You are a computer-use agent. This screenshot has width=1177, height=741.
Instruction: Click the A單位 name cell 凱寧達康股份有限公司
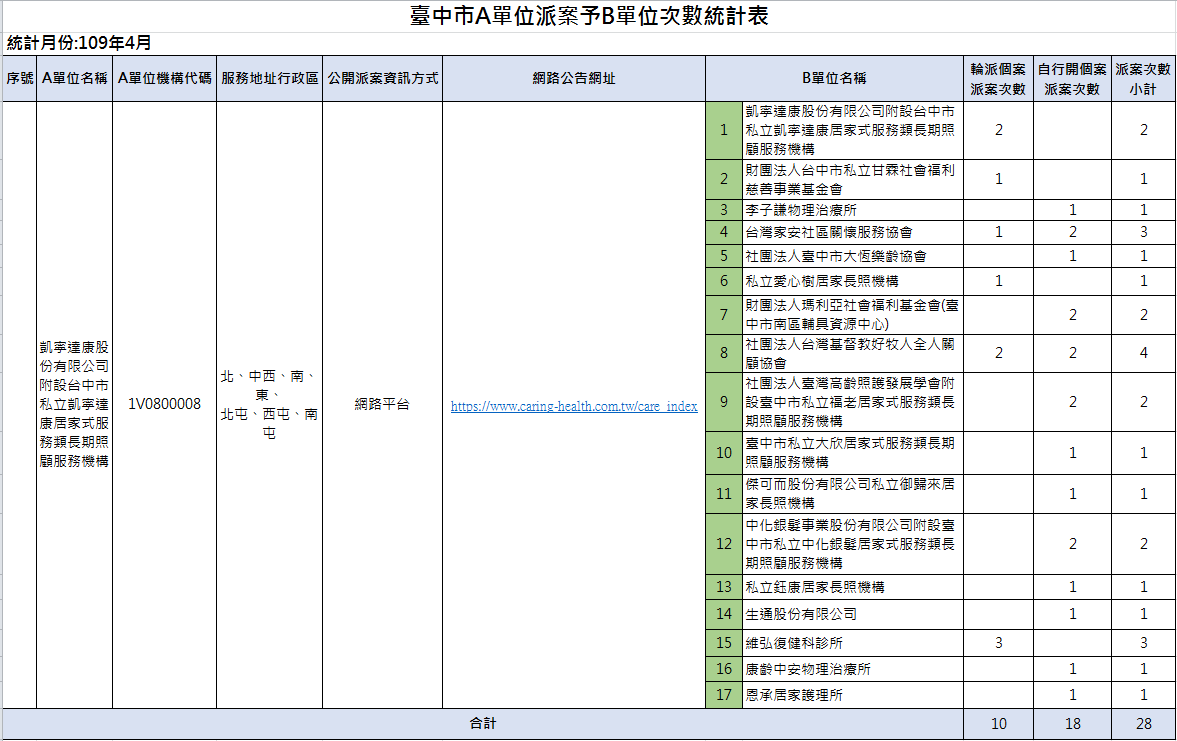pyautogui.click(x=74, y=404)
